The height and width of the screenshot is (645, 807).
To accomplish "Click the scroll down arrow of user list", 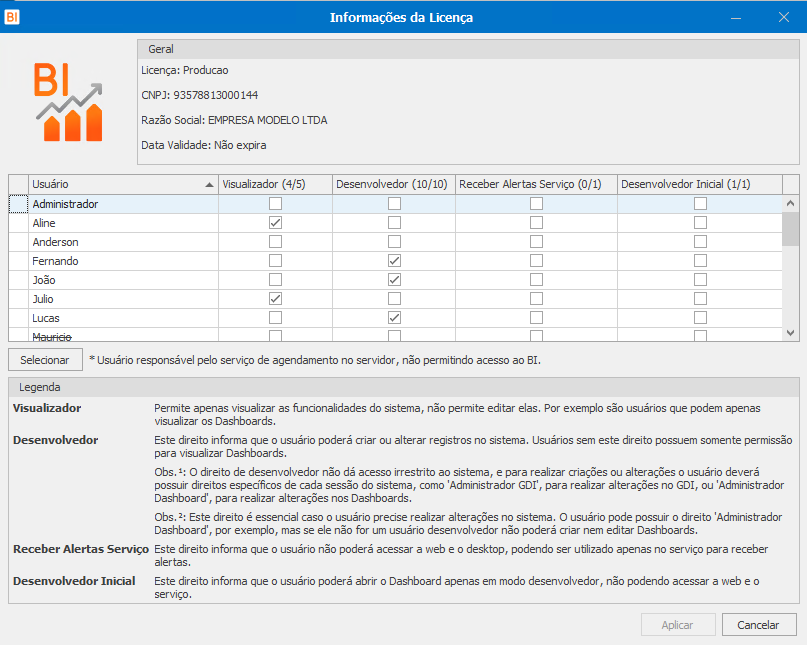I will click(791, 333).
